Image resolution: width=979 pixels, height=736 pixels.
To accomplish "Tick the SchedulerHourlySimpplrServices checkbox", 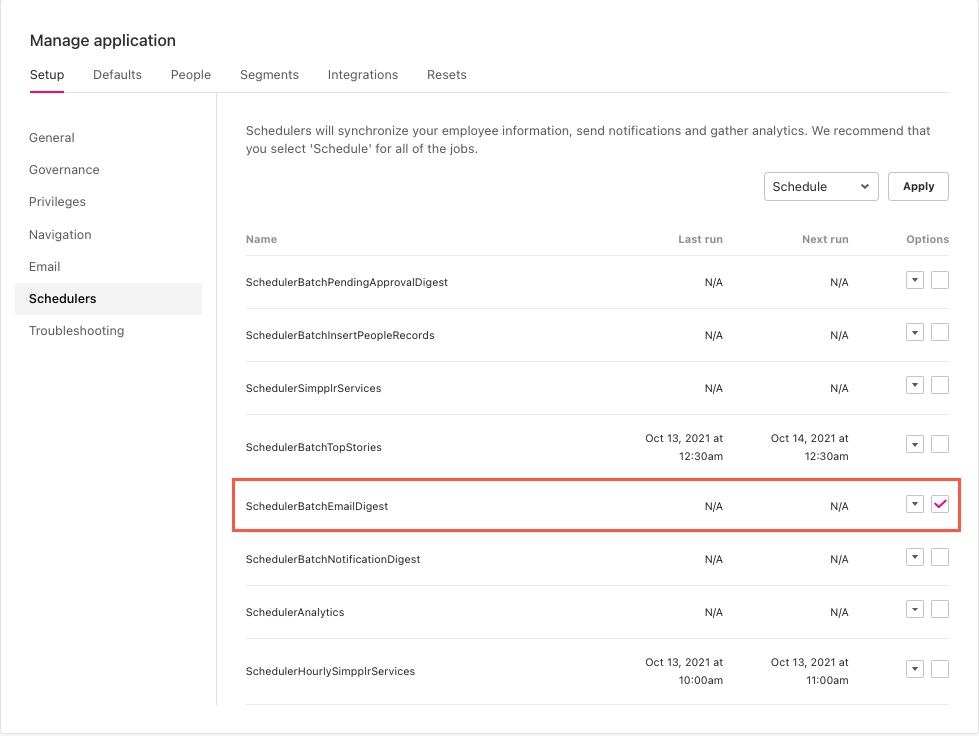I will tap(940, 669).
